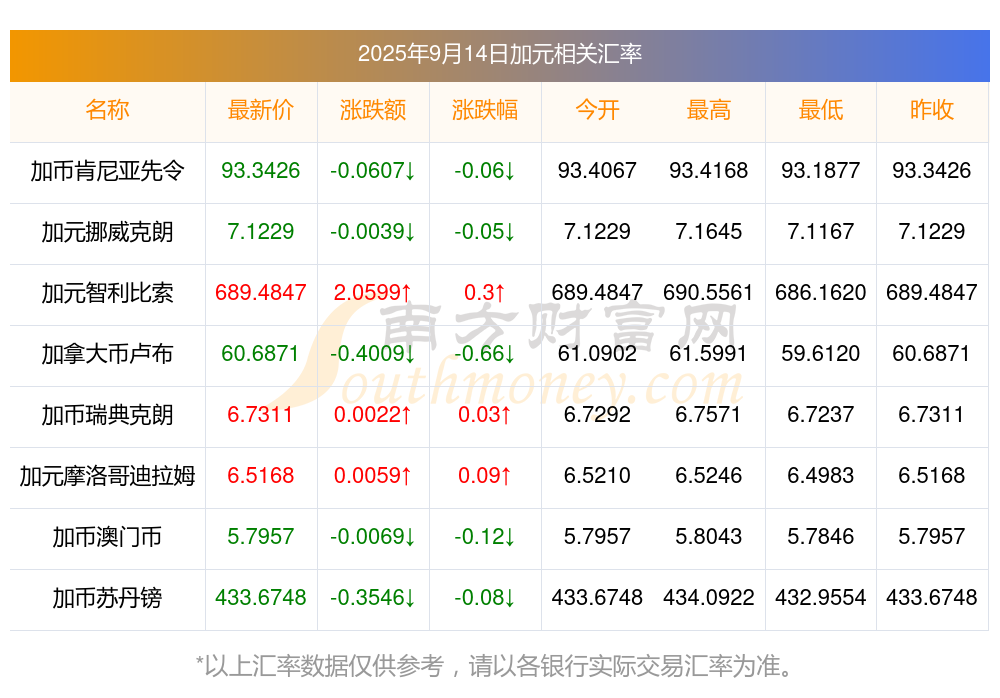Click change amount 0.0059↑
The height and width of the screenshot is (698, 1000).
373,475
